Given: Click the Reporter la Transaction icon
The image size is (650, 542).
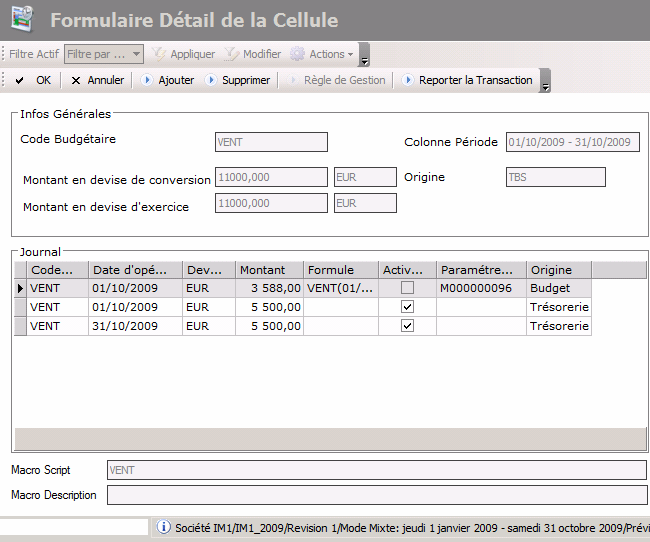Looking at the screenshot, I should click(408, 80).
